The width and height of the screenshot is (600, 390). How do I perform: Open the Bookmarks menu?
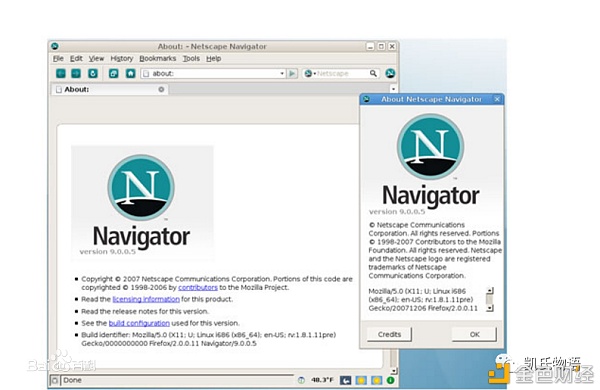click(x=157, y=59)
